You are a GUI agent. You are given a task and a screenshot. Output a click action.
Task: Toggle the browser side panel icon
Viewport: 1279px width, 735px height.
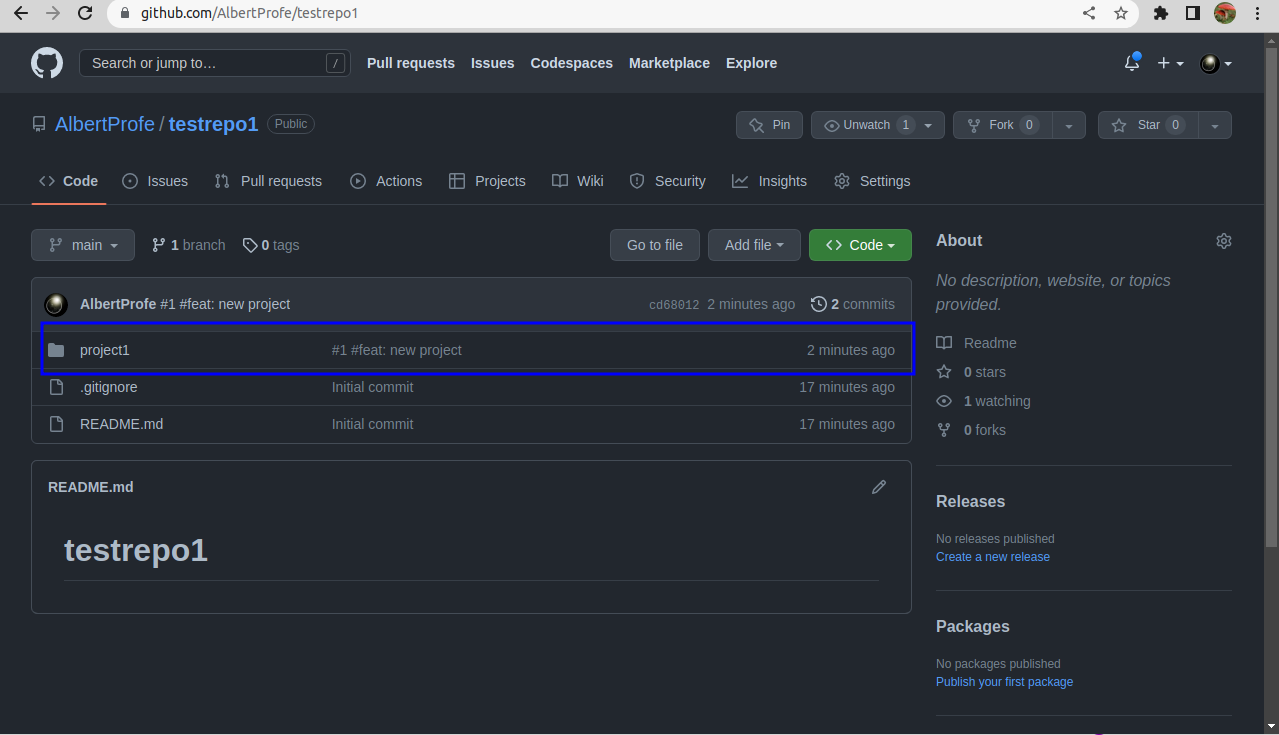coord(1193,13)
